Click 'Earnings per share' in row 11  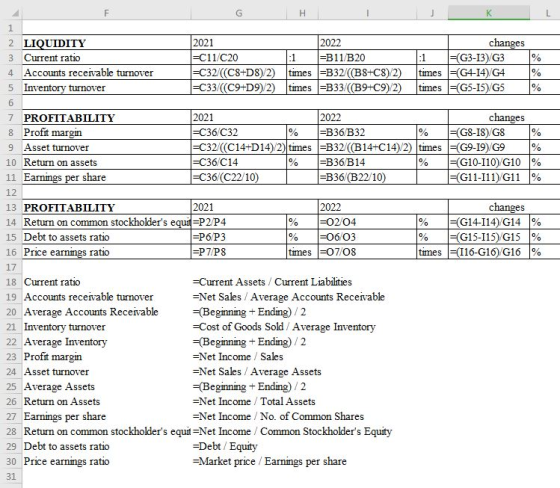pyautogui.click(x=106, y=177)
